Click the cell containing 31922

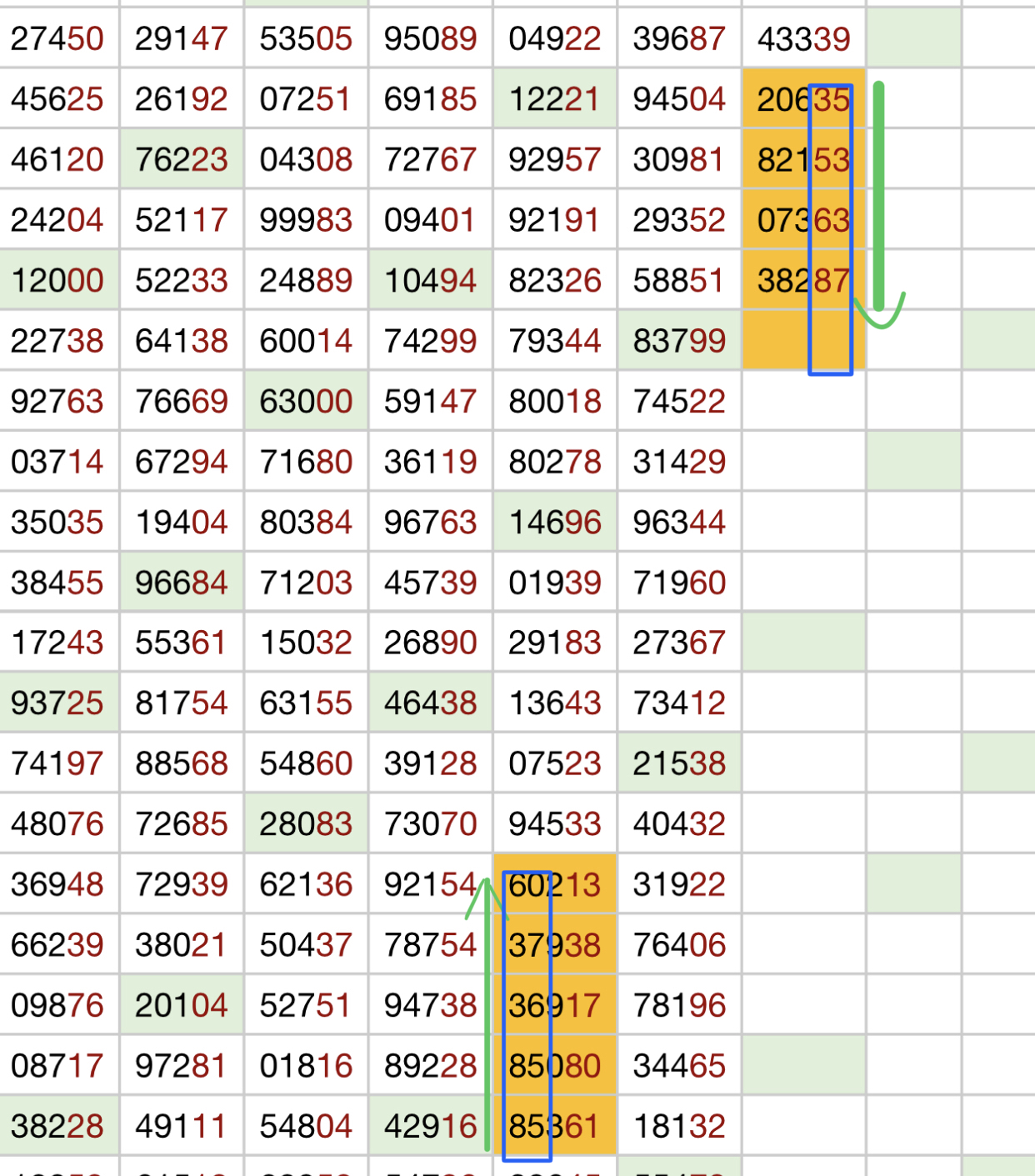click(679, 884)
